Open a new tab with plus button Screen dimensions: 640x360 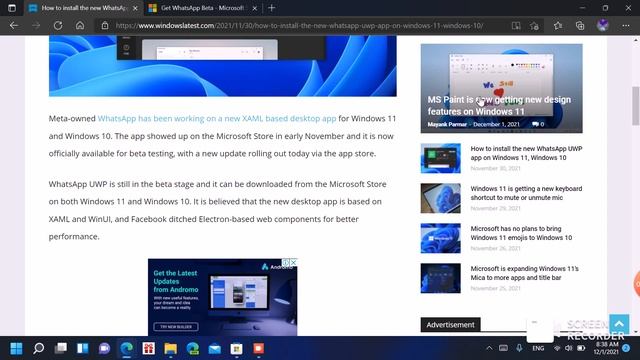(271, 8)
